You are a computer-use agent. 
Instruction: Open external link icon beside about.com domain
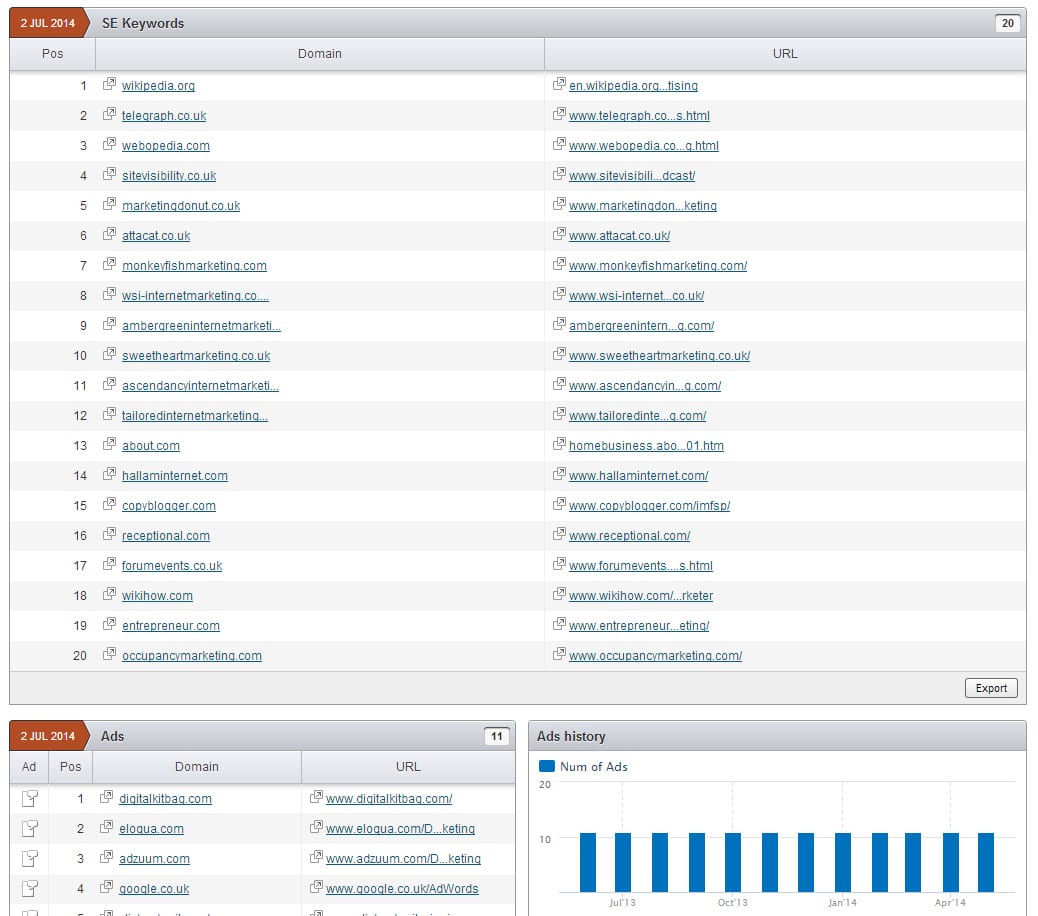[x=109, y=444]
